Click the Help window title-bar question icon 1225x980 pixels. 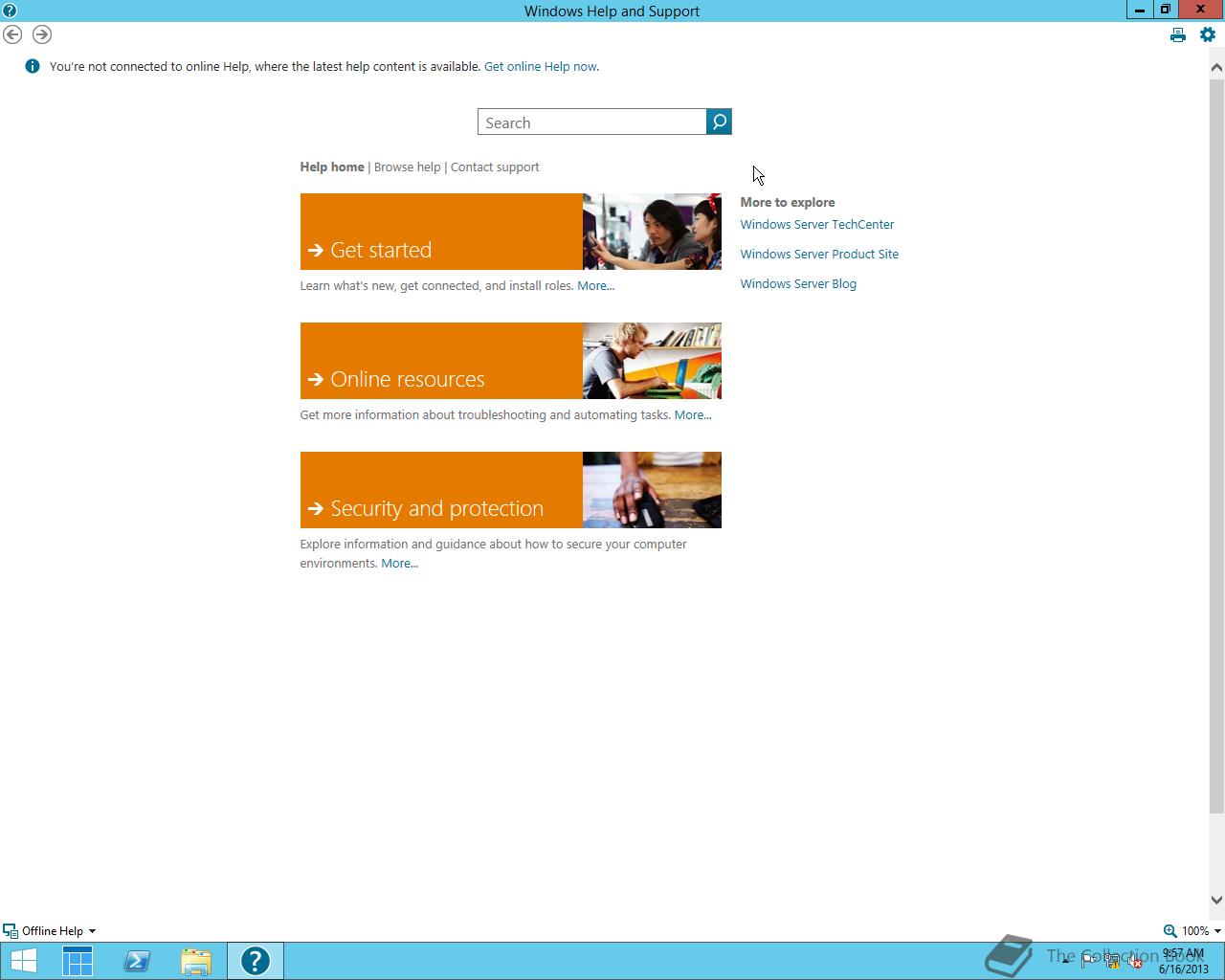click(x=9, y=11)
